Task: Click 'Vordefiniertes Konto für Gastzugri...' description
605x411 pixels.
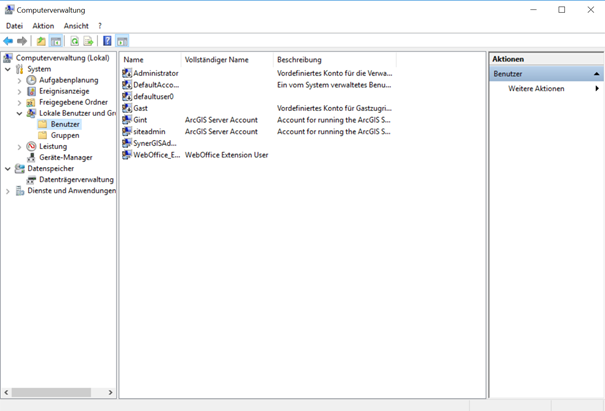Action: click(334, 108)
